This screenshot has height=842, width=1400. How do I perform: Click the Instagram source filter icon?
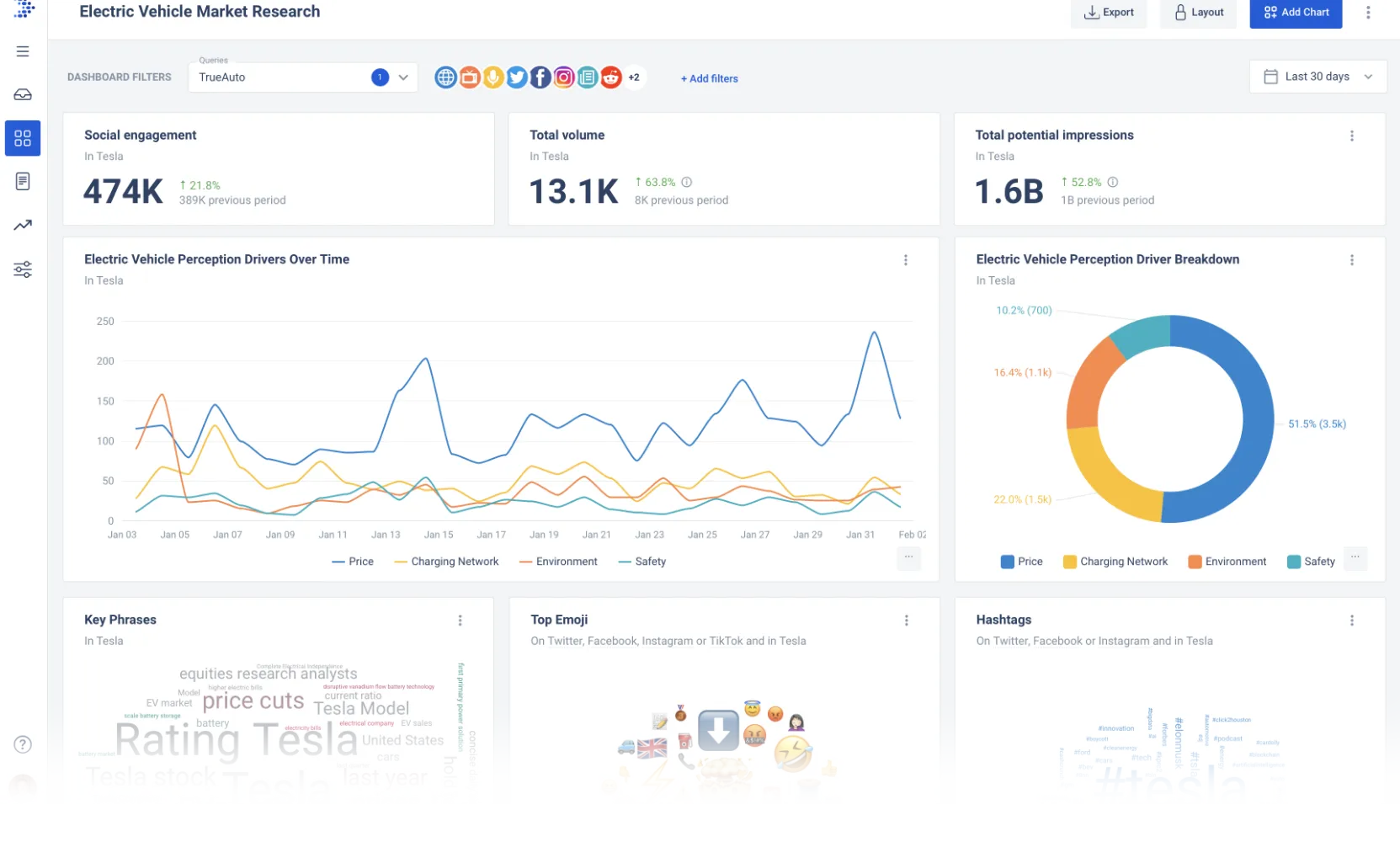563,77
